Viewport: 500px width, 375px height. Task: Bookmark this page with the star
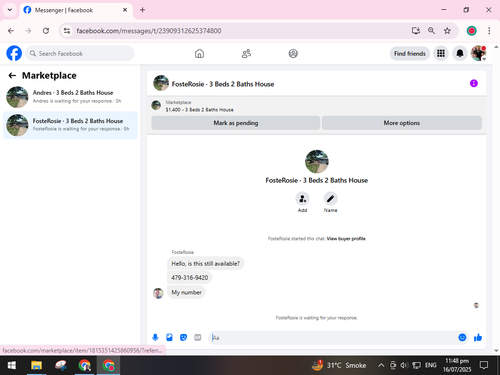pyautogui.click(x=447, y=31)
